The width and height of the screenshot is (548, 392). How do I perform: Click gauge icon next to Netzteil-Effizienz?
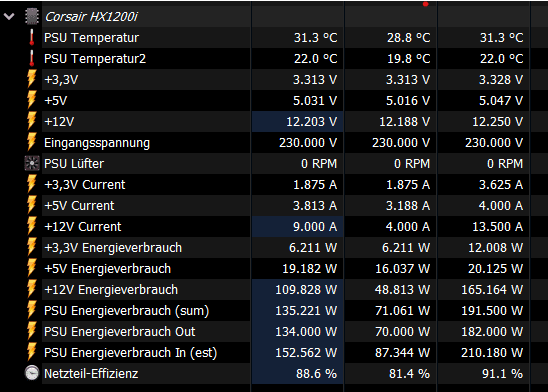32,373
